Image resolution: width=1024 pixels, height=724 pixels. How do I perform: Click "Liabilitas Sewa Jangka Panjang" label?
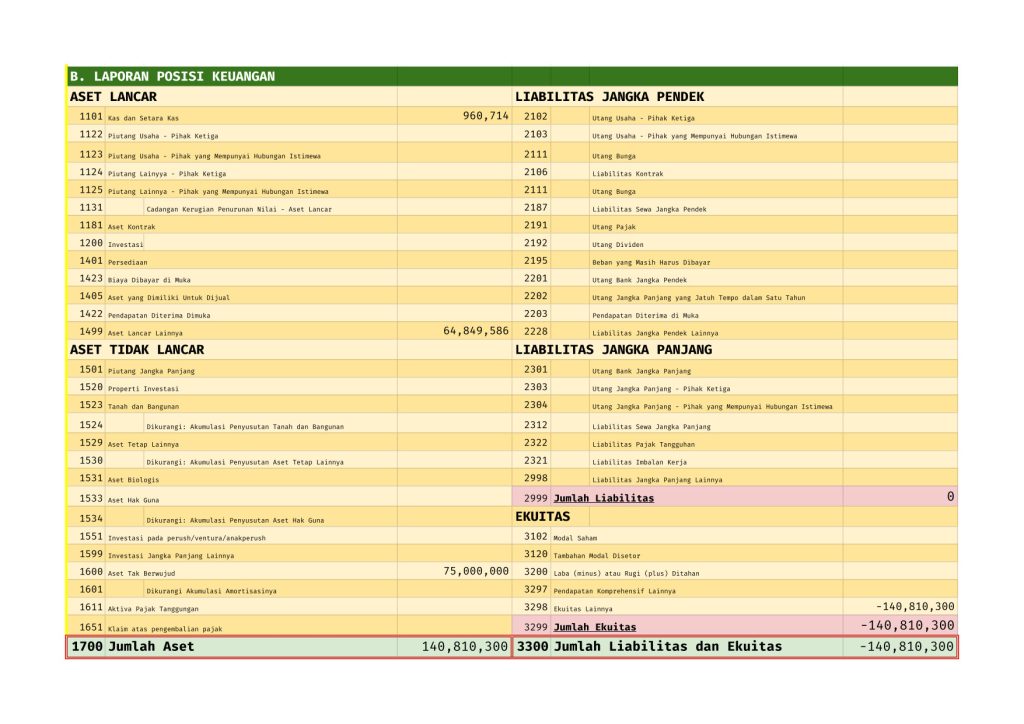point(651,426)
